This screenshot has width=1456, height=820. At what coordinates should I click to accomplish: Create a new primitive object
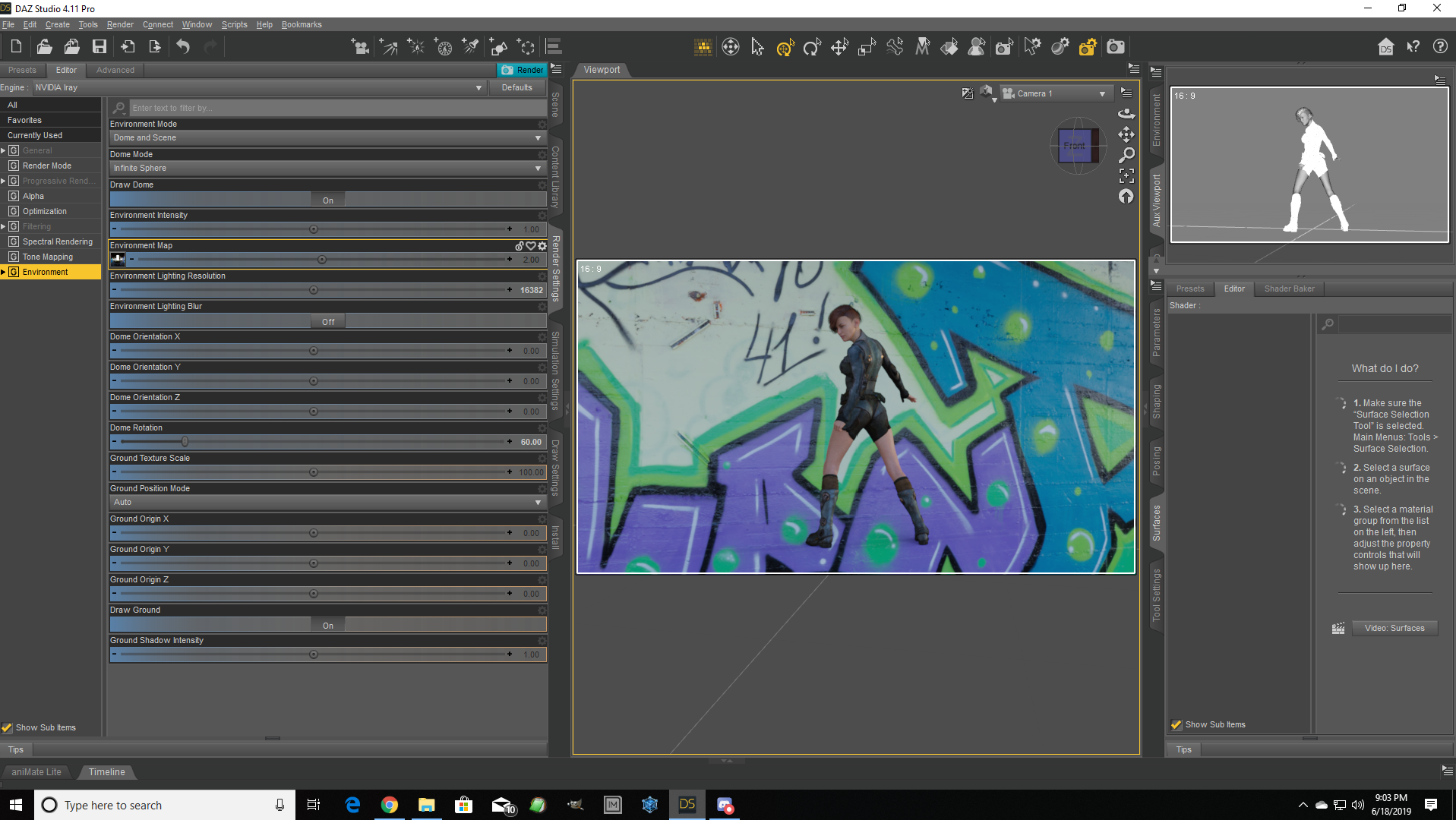tap(498, 47)
